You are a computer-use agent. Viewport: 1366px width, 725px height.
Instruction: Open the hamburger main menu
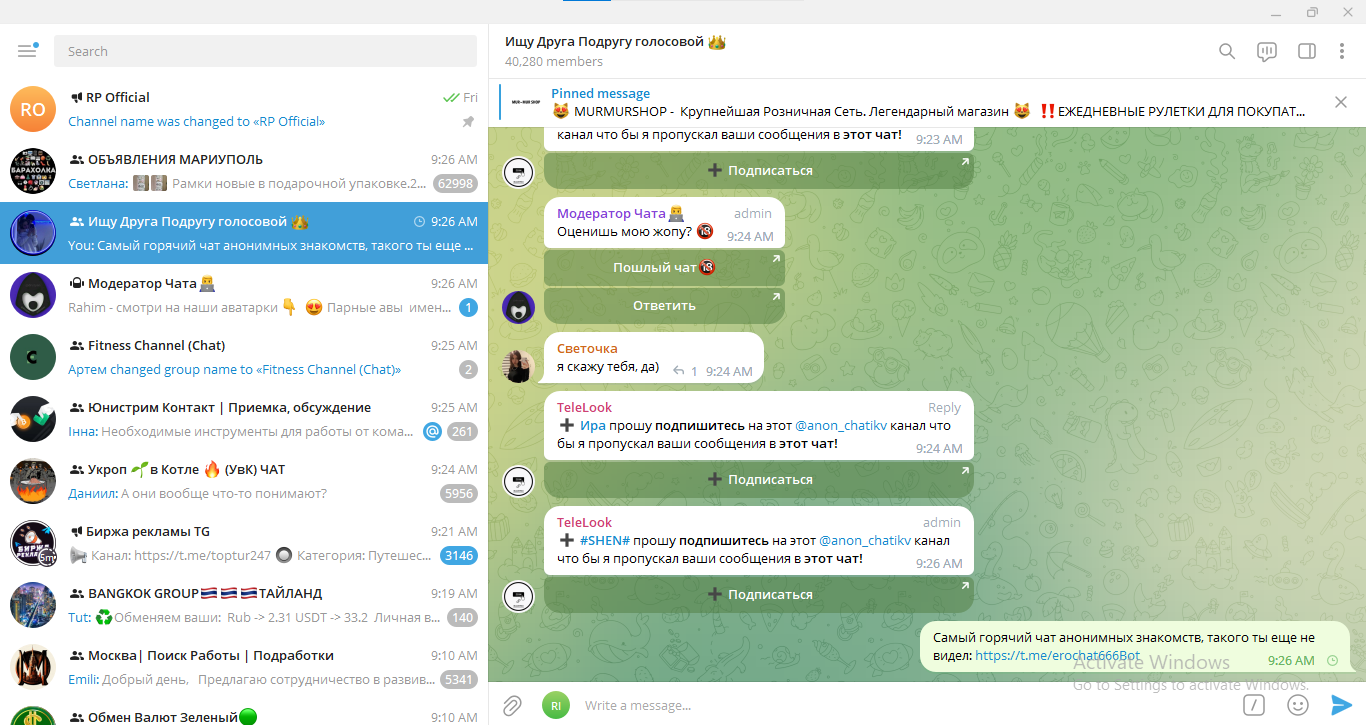[x=27, y=51]
